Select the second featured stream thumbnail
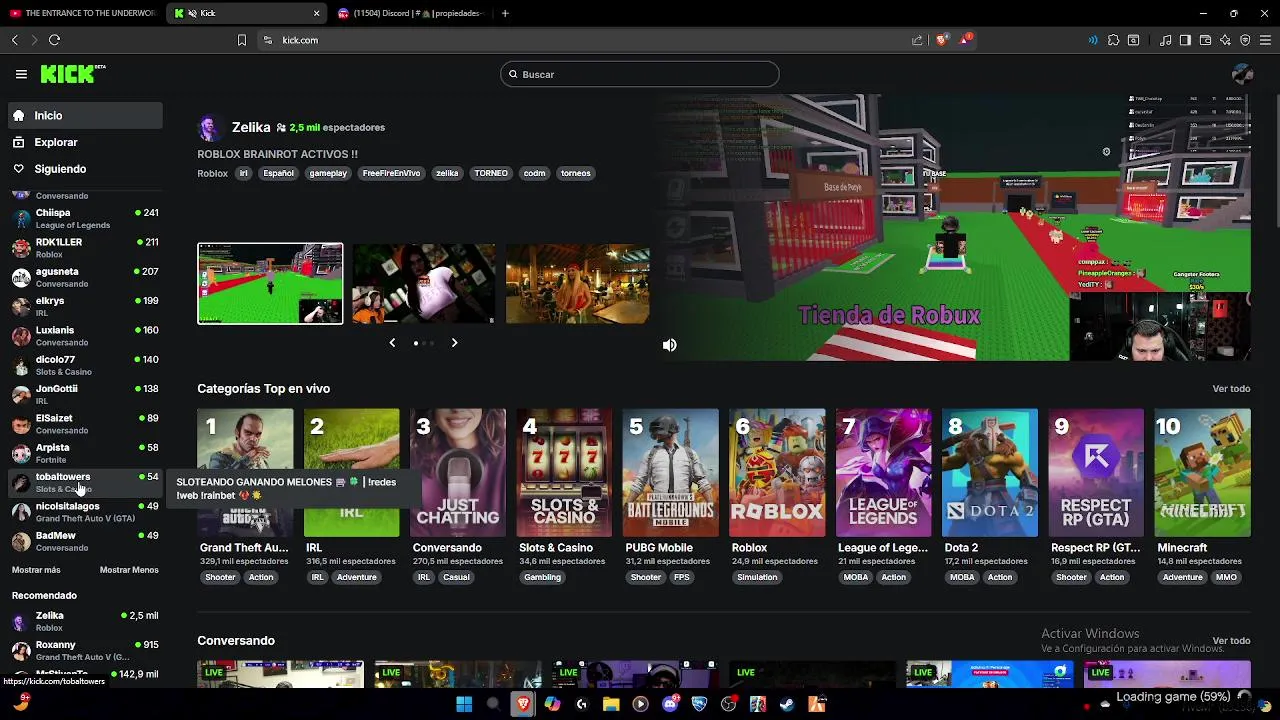The height and width of the screenshot is (720, 1280). pos(423,284)
